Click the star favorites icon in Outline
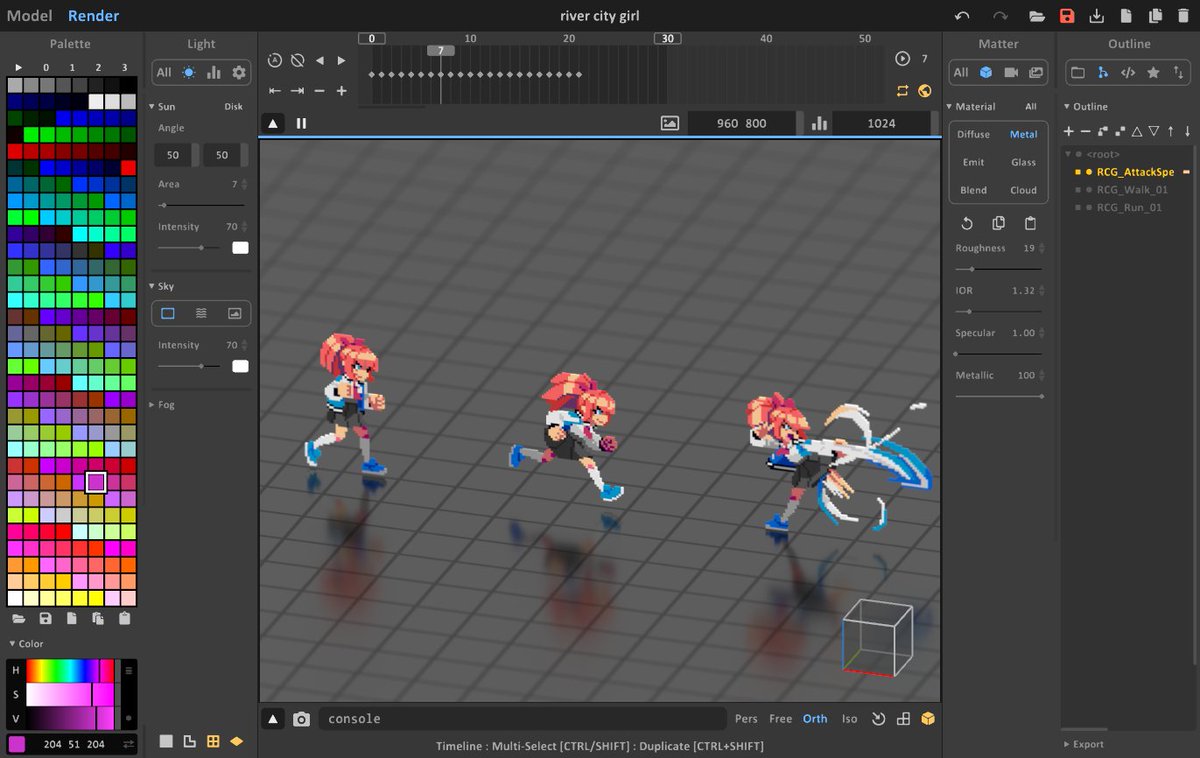 pos(1153,72)
